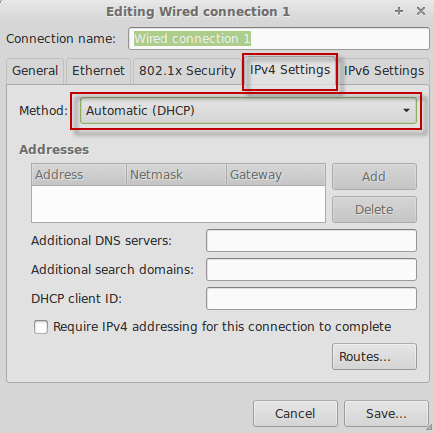Open the Ethernet tab
The image size is (434, 433).
(98, 71)
